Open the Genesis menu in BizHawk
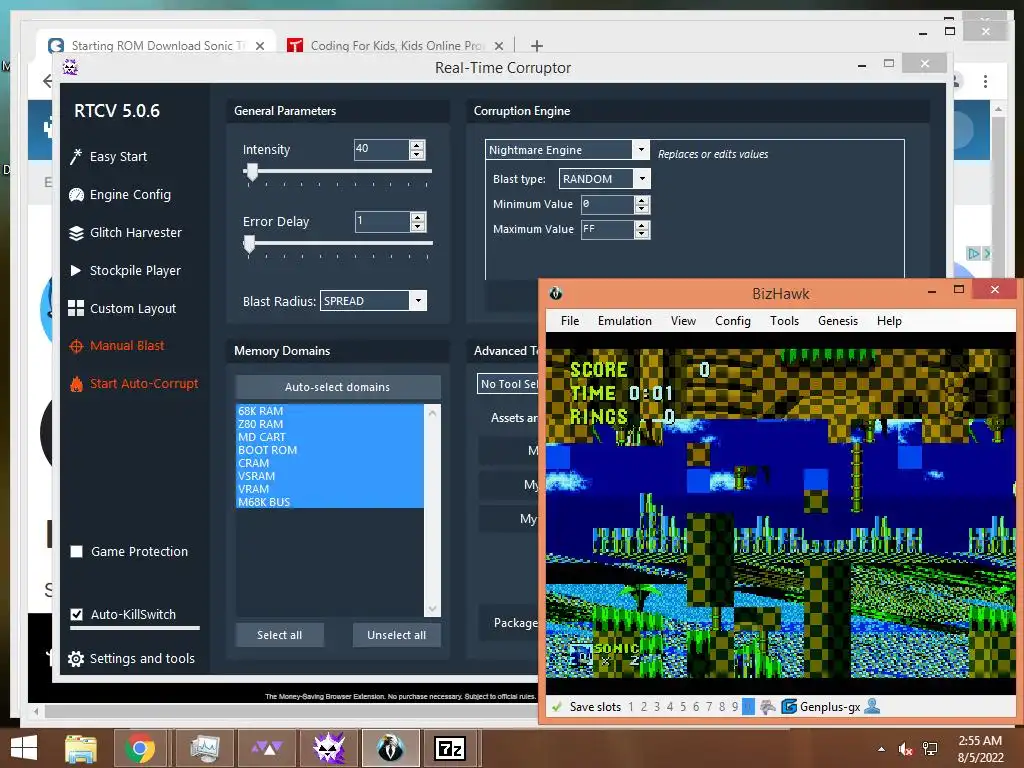 (x=838, y=321)
